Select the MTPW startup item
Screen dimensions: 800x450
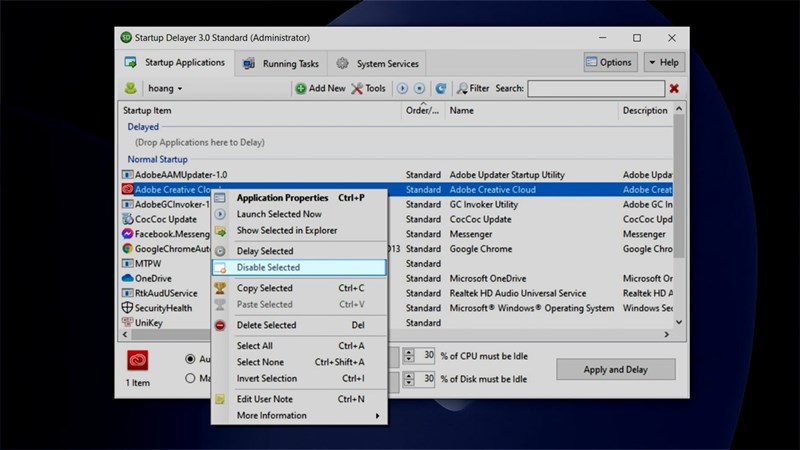tap(396, 264)
